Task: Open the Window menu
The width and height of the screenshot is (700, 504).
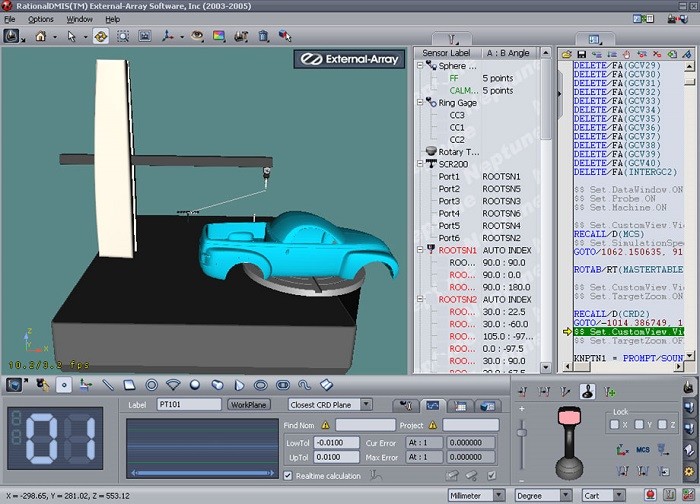Action: [80, 19]
